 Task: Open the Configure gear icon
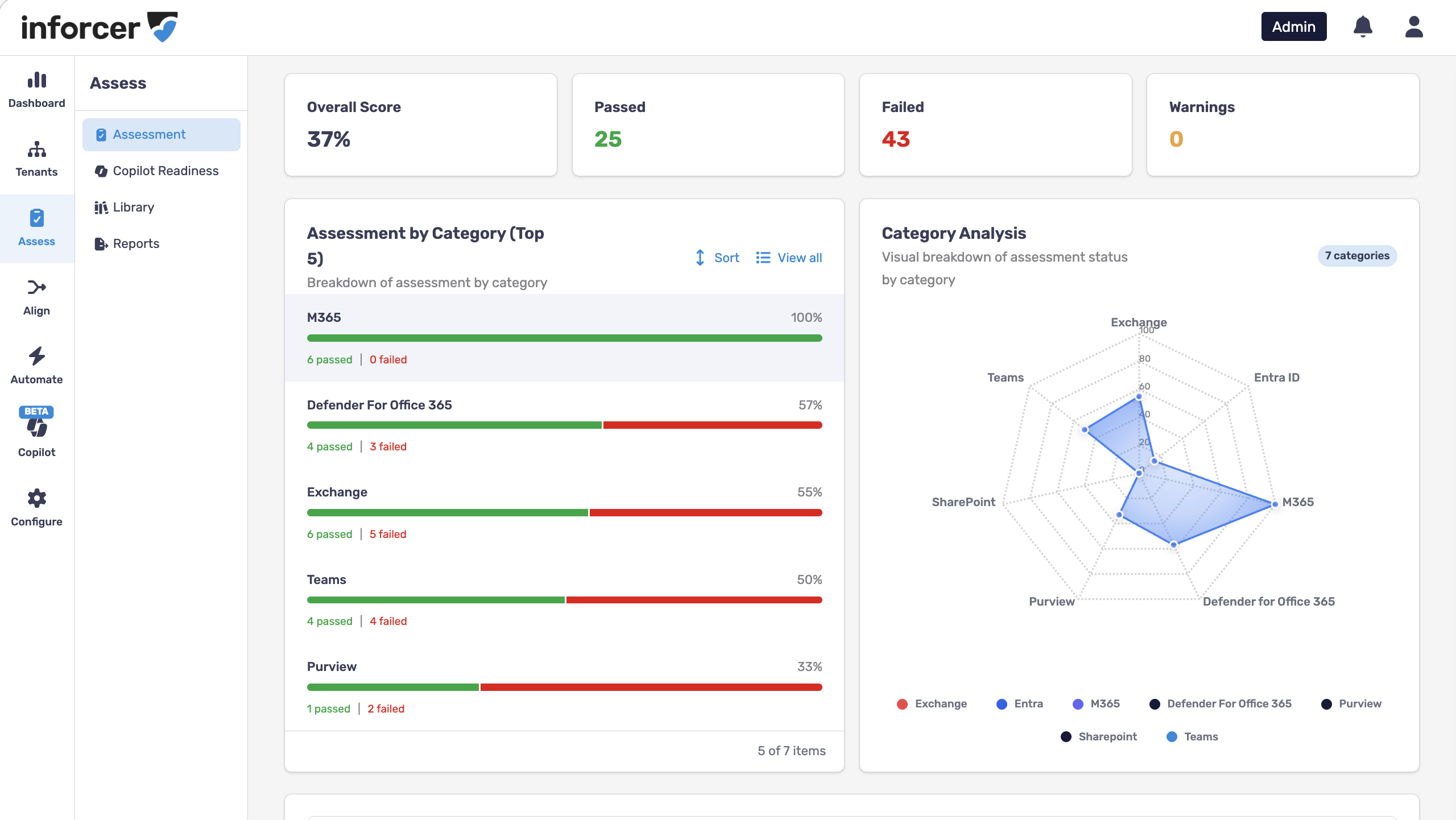[37, 498]
